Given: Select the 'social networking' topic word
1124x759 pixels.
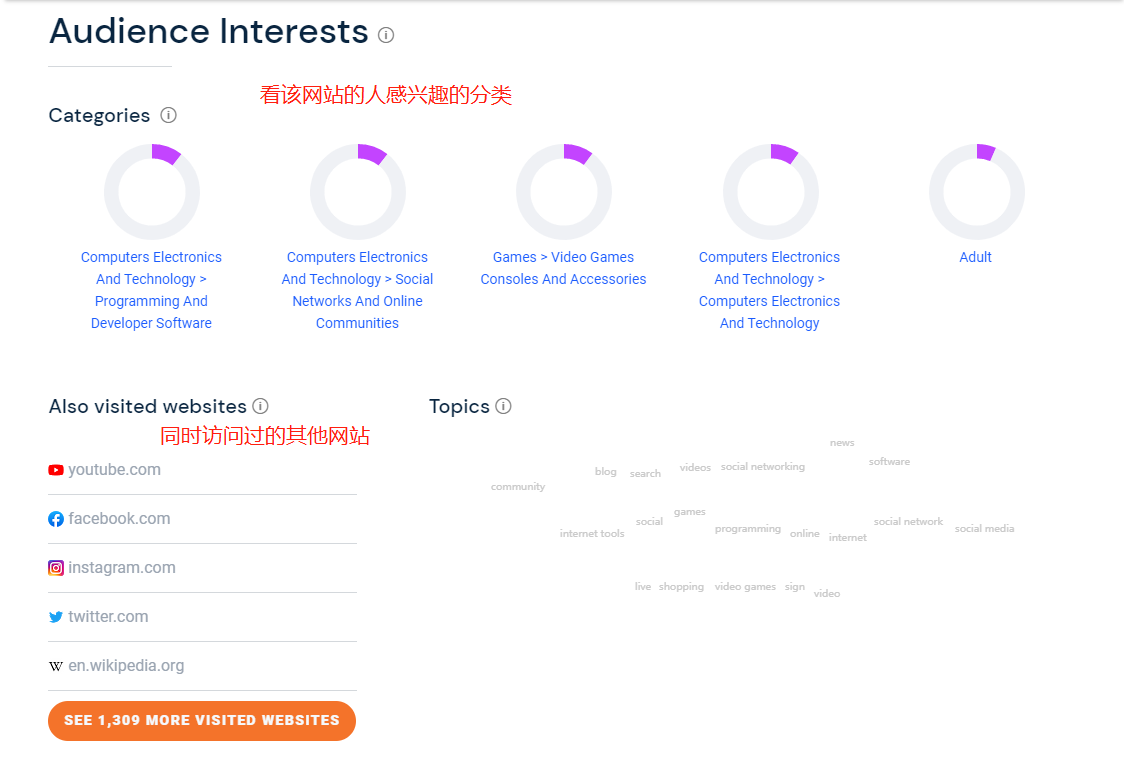Looking at the screenshot, I should click(x=763, y=467).
